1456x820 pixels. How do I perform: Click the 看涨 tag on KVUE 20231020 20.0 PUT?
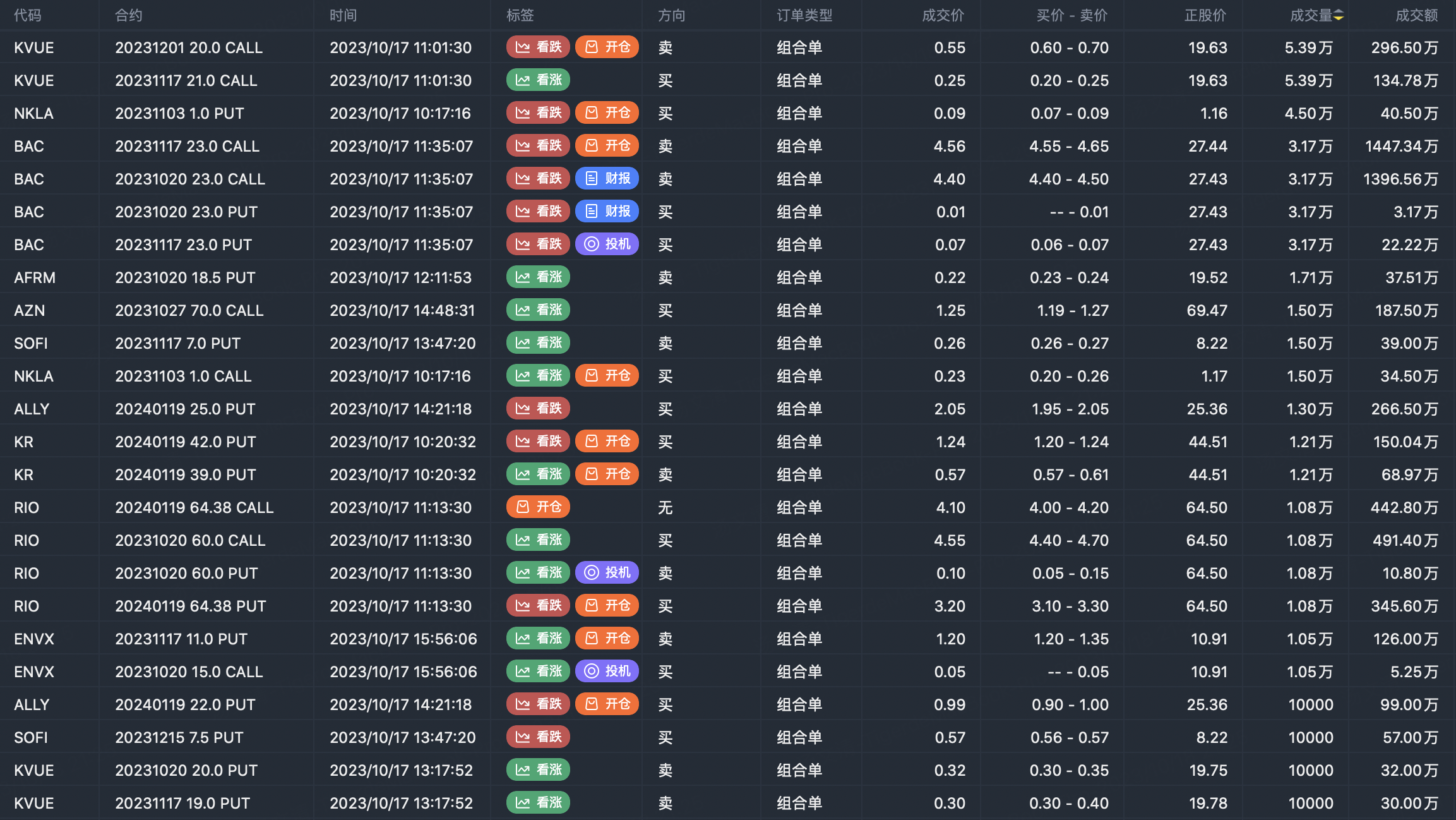(538, 770)
